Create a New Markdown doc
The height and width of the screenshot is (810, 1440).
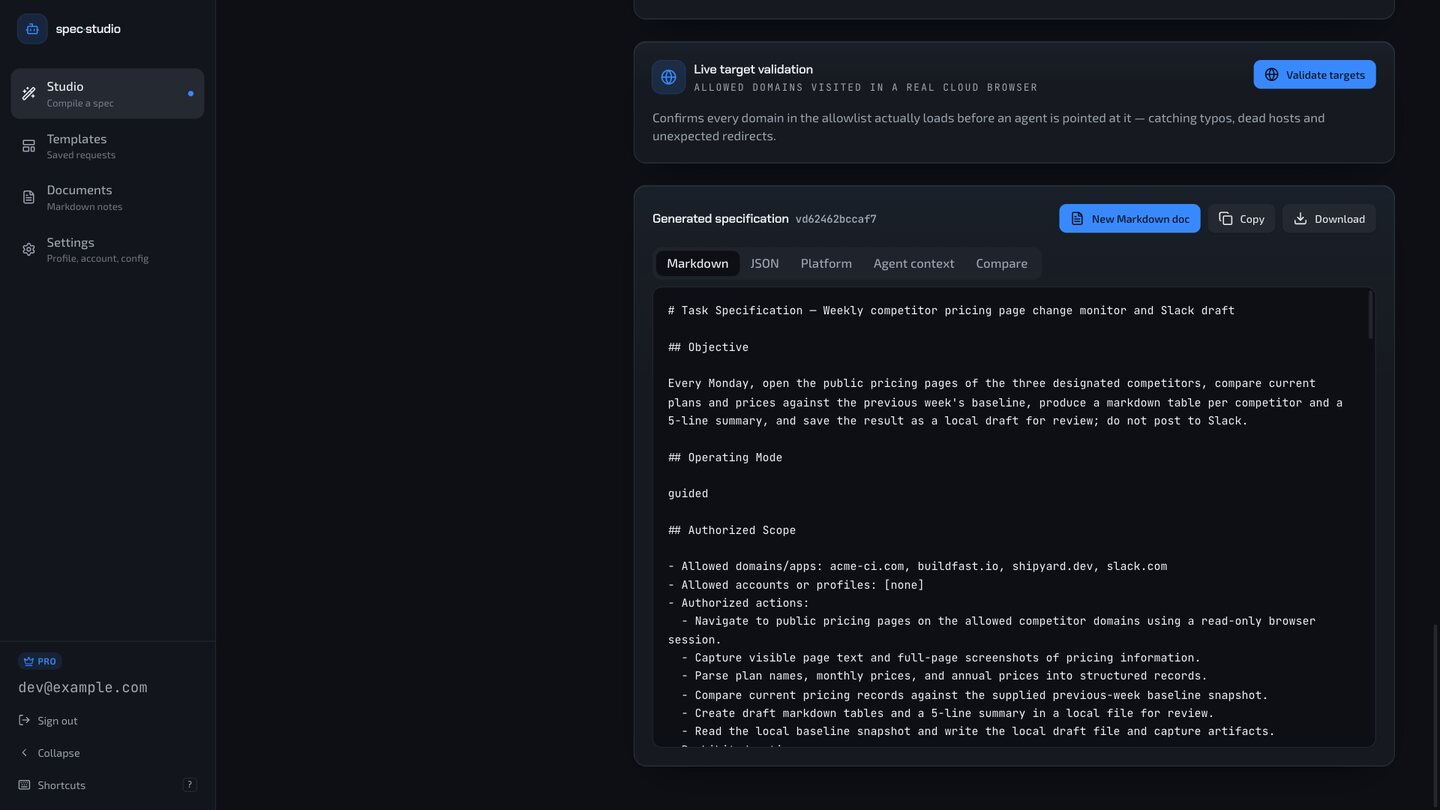click(1130, 219)
